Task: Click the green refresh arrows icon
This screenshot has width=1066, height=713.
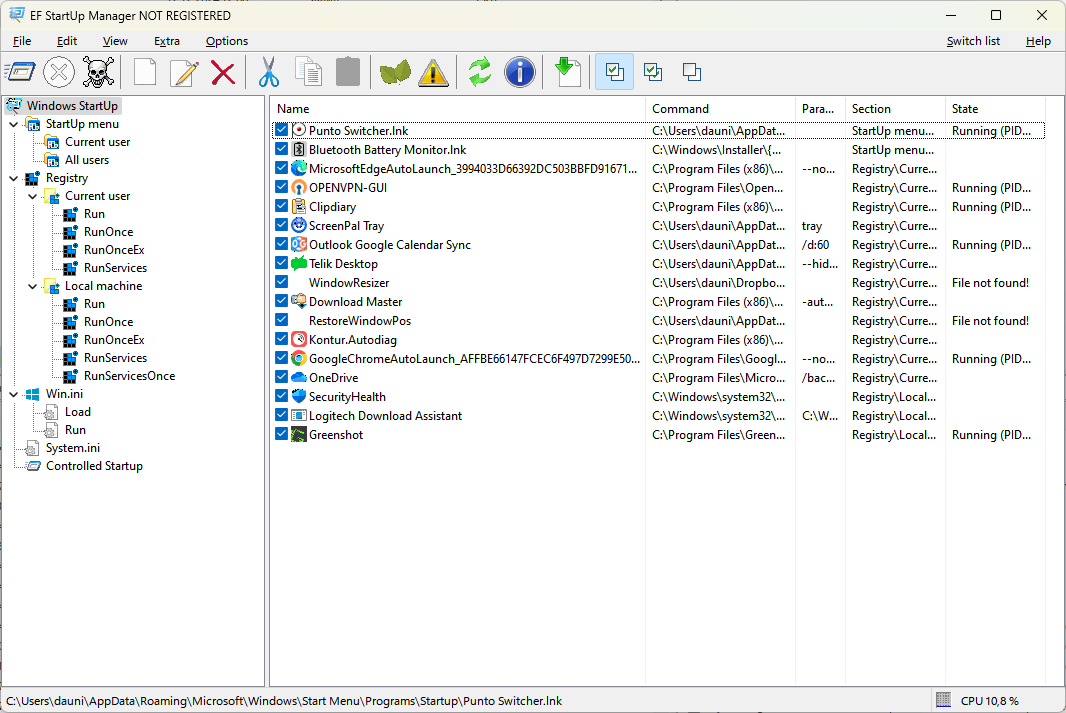Action: (x=480, y=72)
